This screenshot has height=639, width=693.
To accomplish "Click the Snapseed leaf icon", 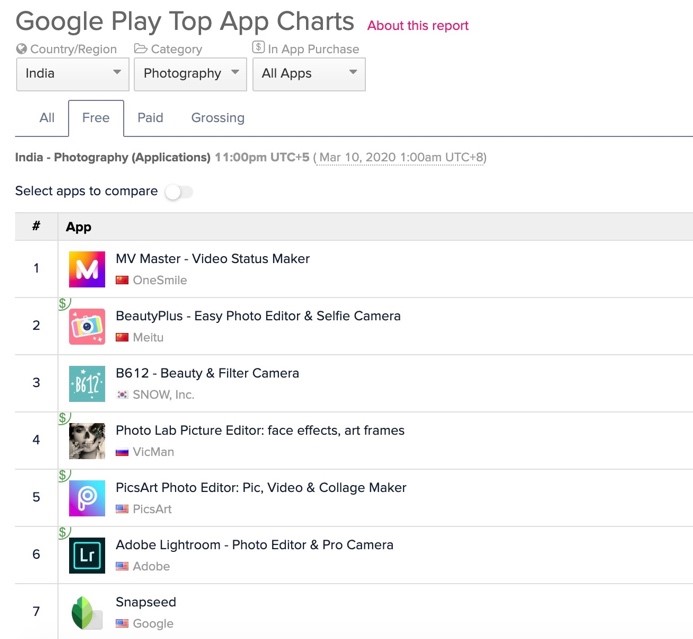I will pyautogui.click(x=87, y=612).
